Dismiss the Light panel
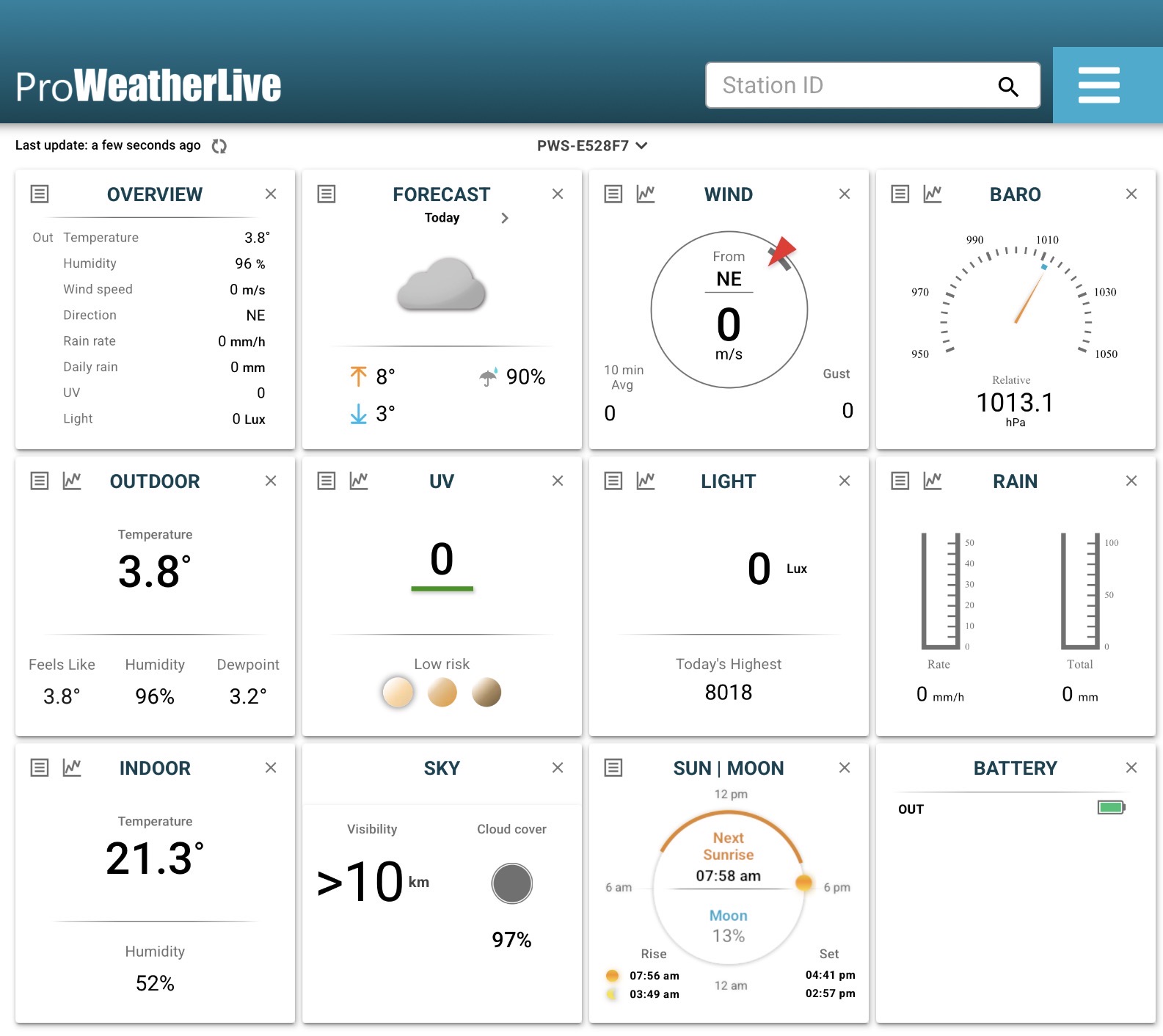 point(845,481)
